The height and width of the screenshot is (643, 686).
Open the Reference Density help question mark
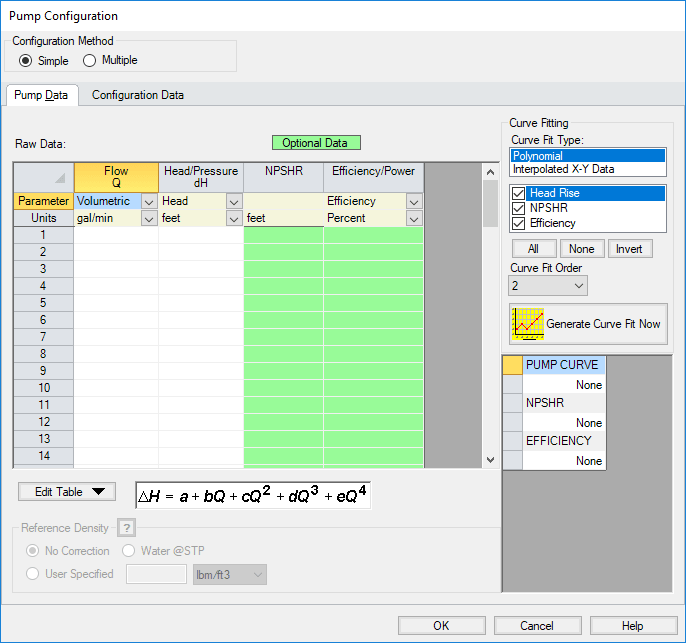coord(126,528)
